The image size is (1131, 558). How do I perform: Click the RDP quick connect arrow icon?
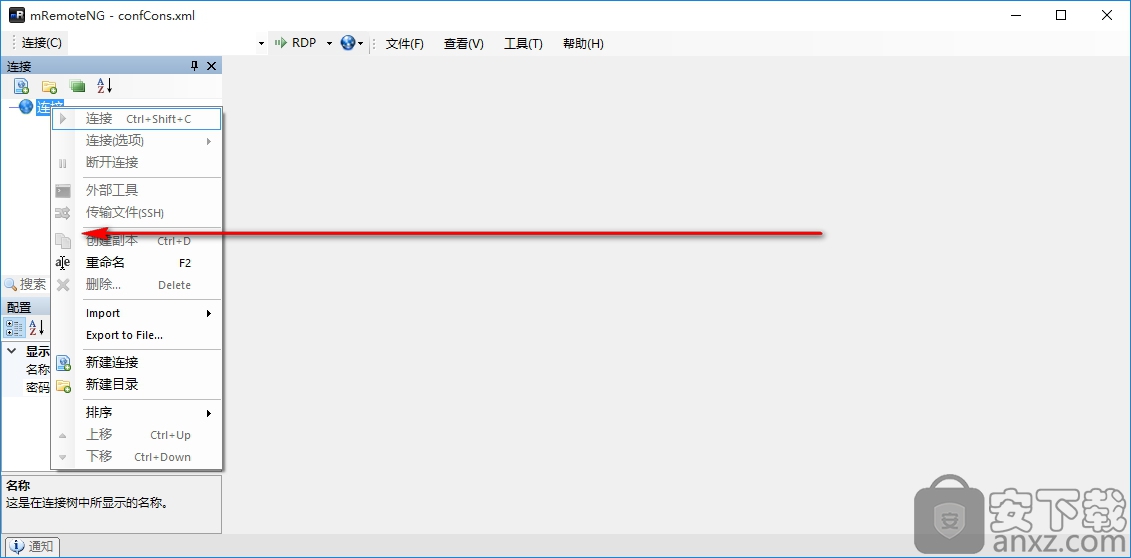280,43
